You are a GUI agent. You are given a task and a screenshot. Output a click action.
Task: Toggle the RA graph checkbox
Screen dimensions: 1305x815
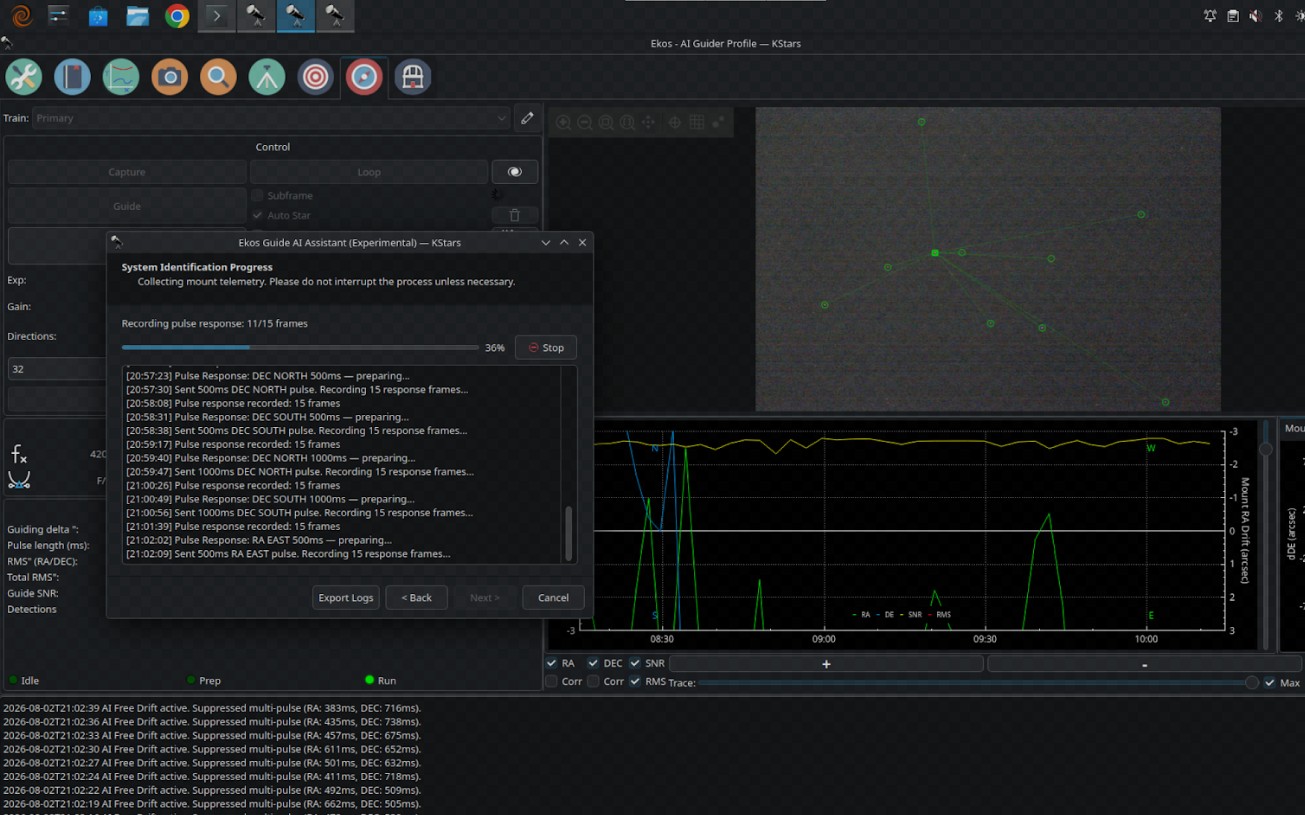click(x=552, y=663)
